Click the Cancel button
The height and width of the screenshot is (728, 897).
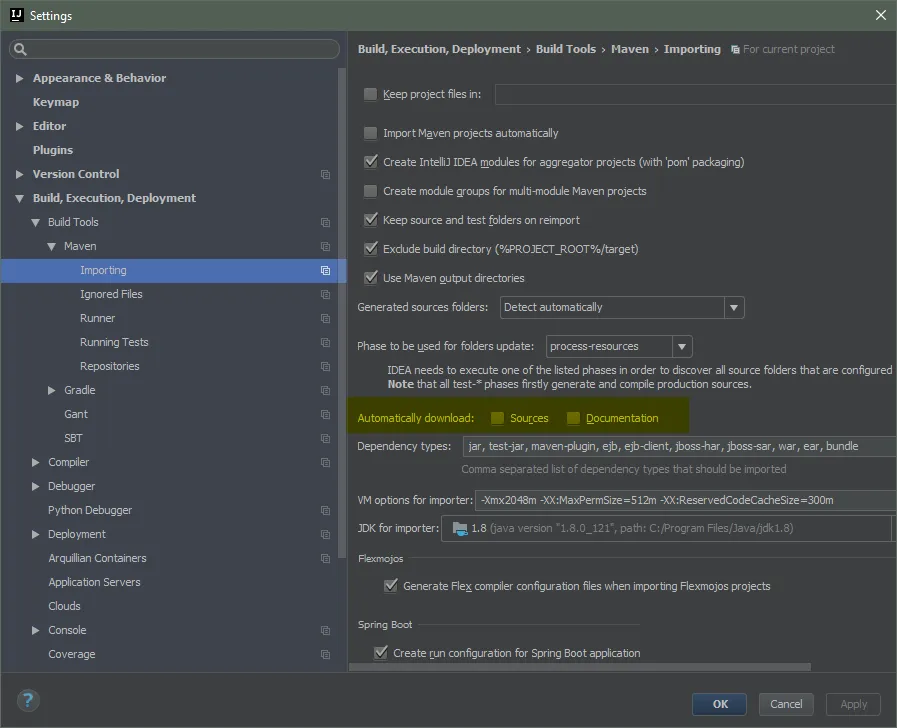786,705
